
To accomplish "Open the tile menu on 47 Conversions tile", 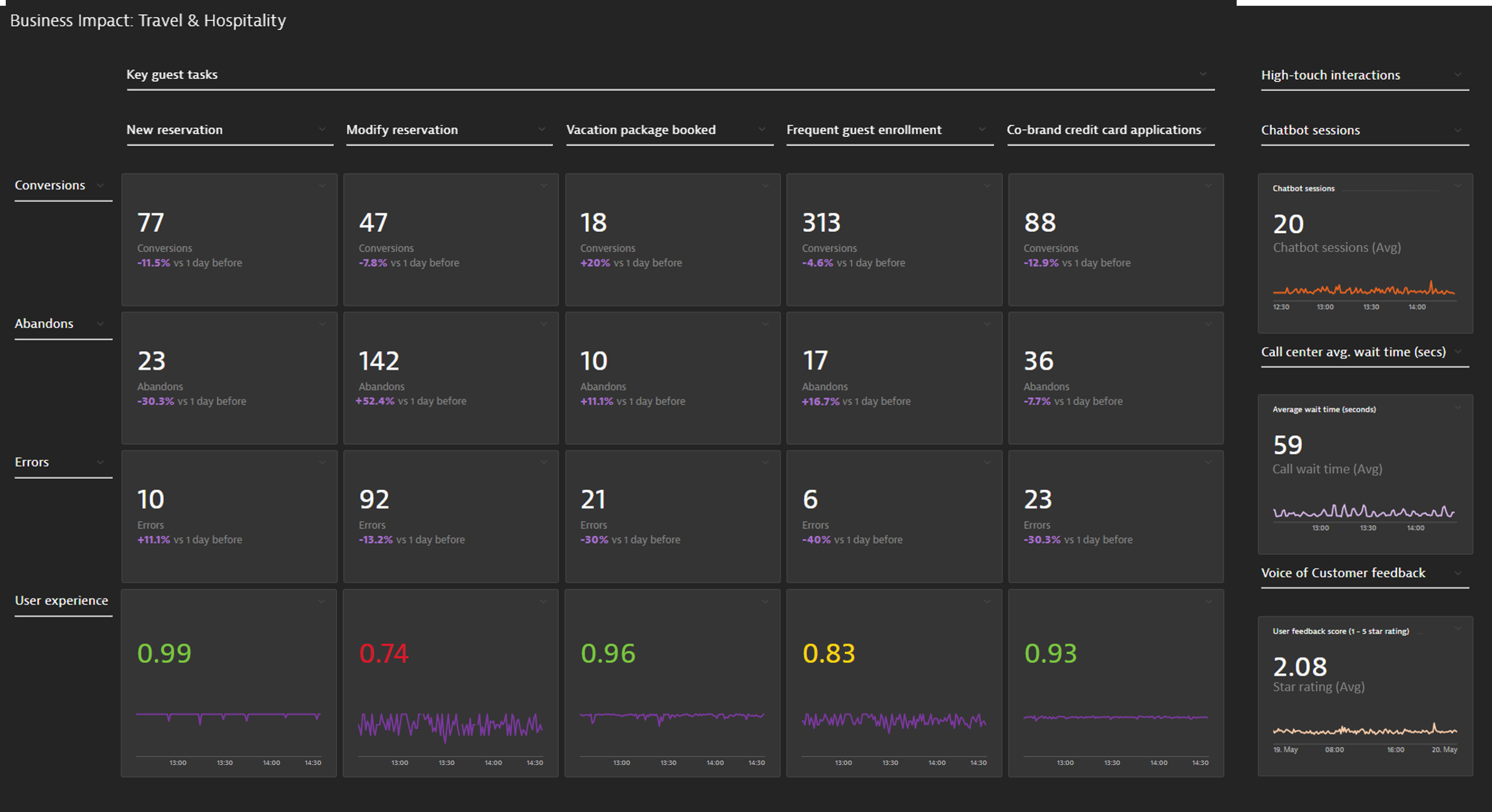I will click(x=543, y=186).
